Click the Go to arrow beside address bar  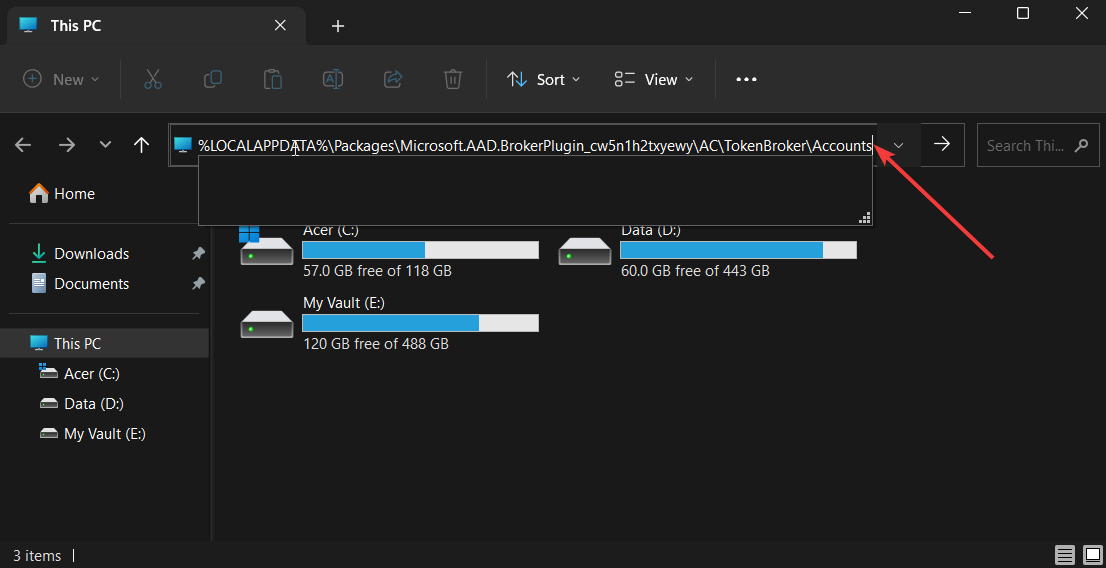point(942,145)
